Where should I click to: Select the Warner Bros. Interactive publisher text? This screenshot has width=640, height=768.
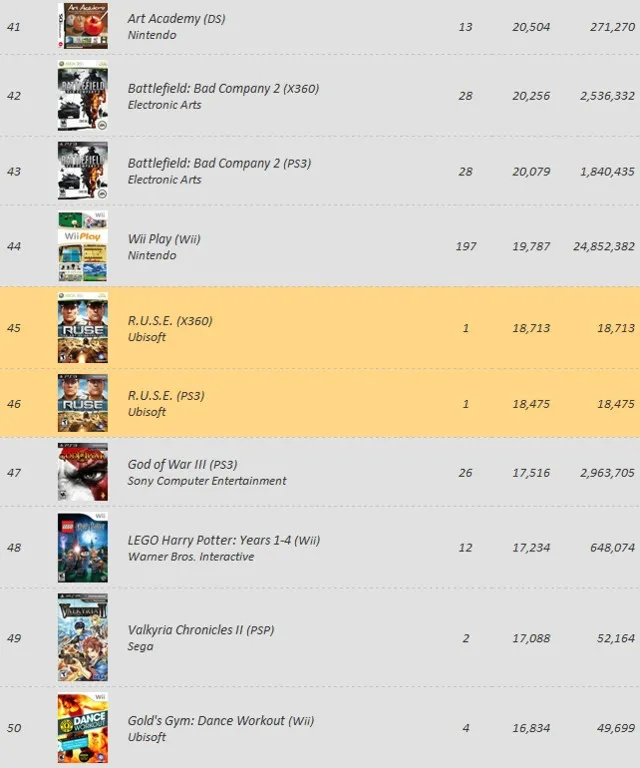tap(191, 557)
